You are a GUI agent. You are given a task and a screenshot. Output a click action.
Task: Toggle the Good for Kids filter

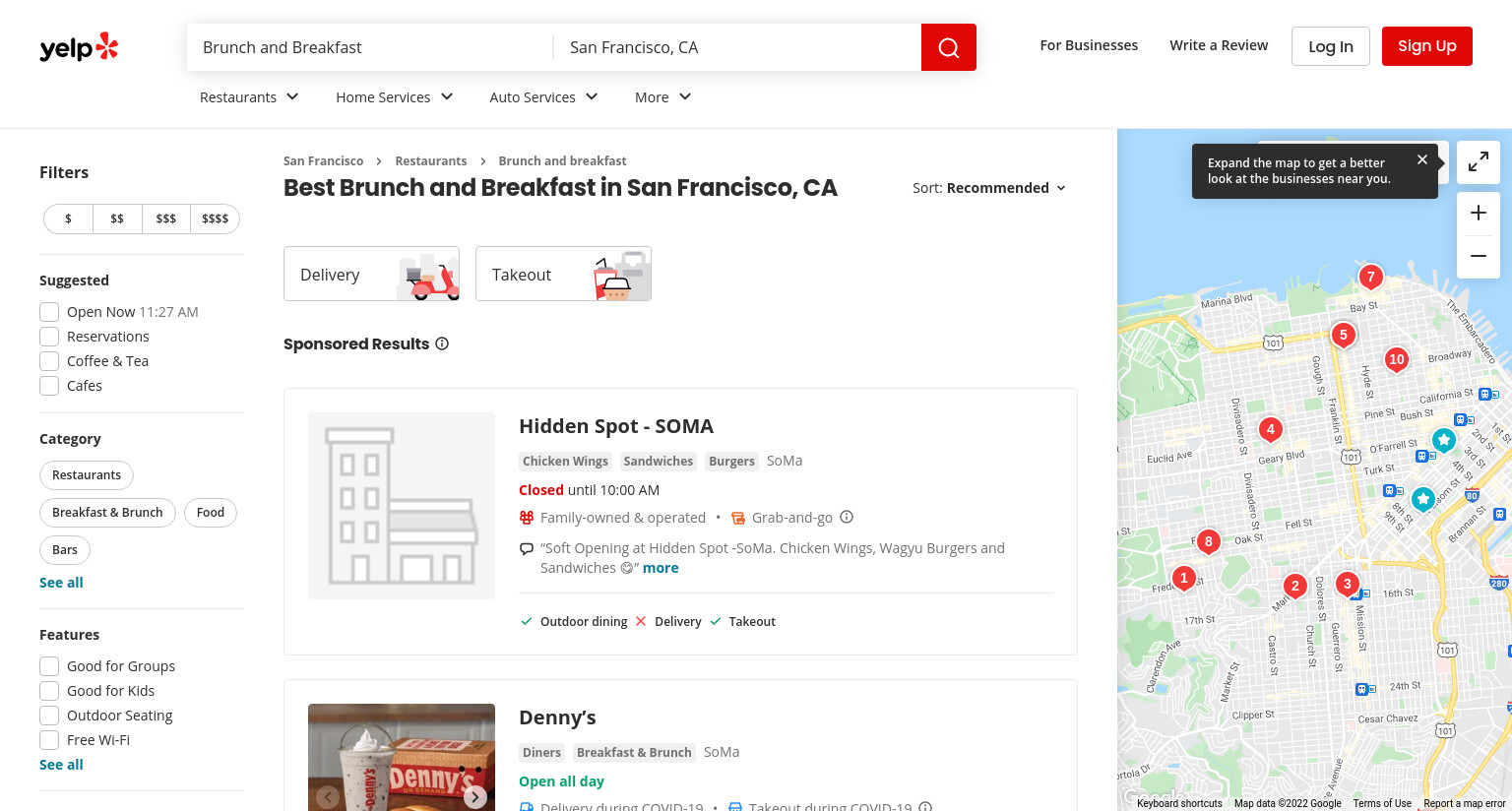coord(49,691)
